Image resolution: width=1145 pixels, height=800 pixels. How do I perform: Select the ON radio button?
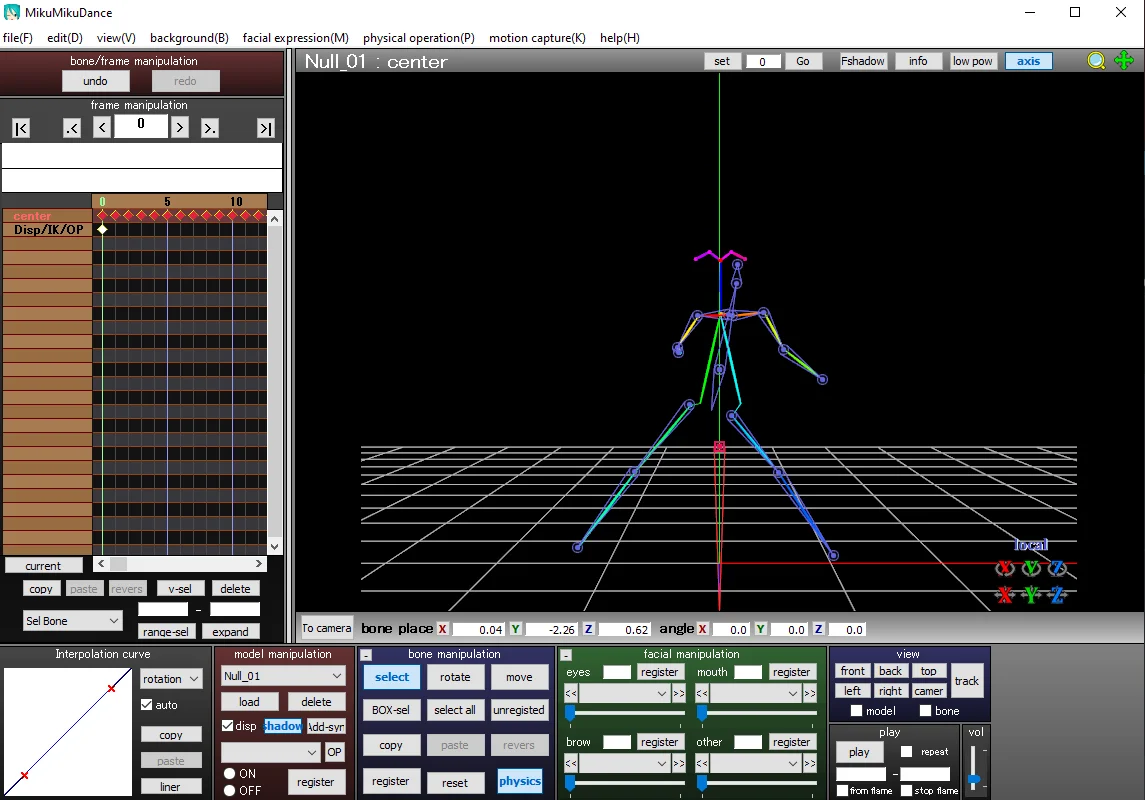[x=229, y=774]
